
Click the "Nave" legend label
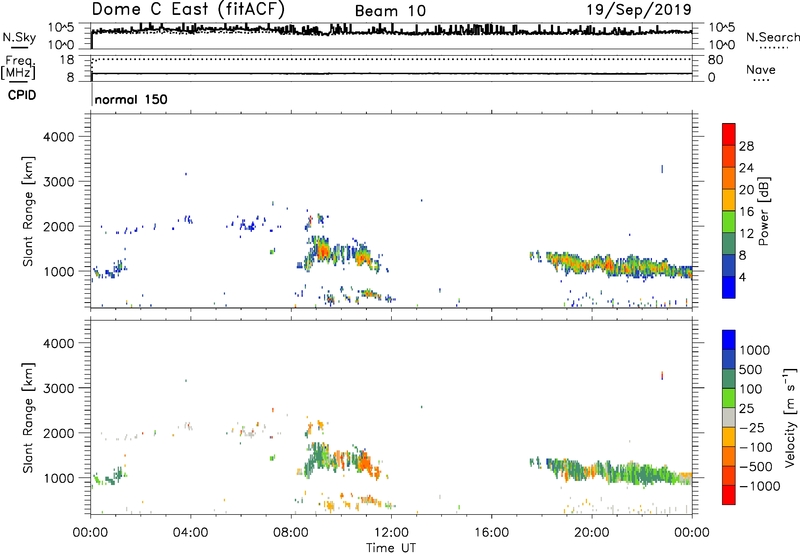pyautogui.click(x=761, y=70)
